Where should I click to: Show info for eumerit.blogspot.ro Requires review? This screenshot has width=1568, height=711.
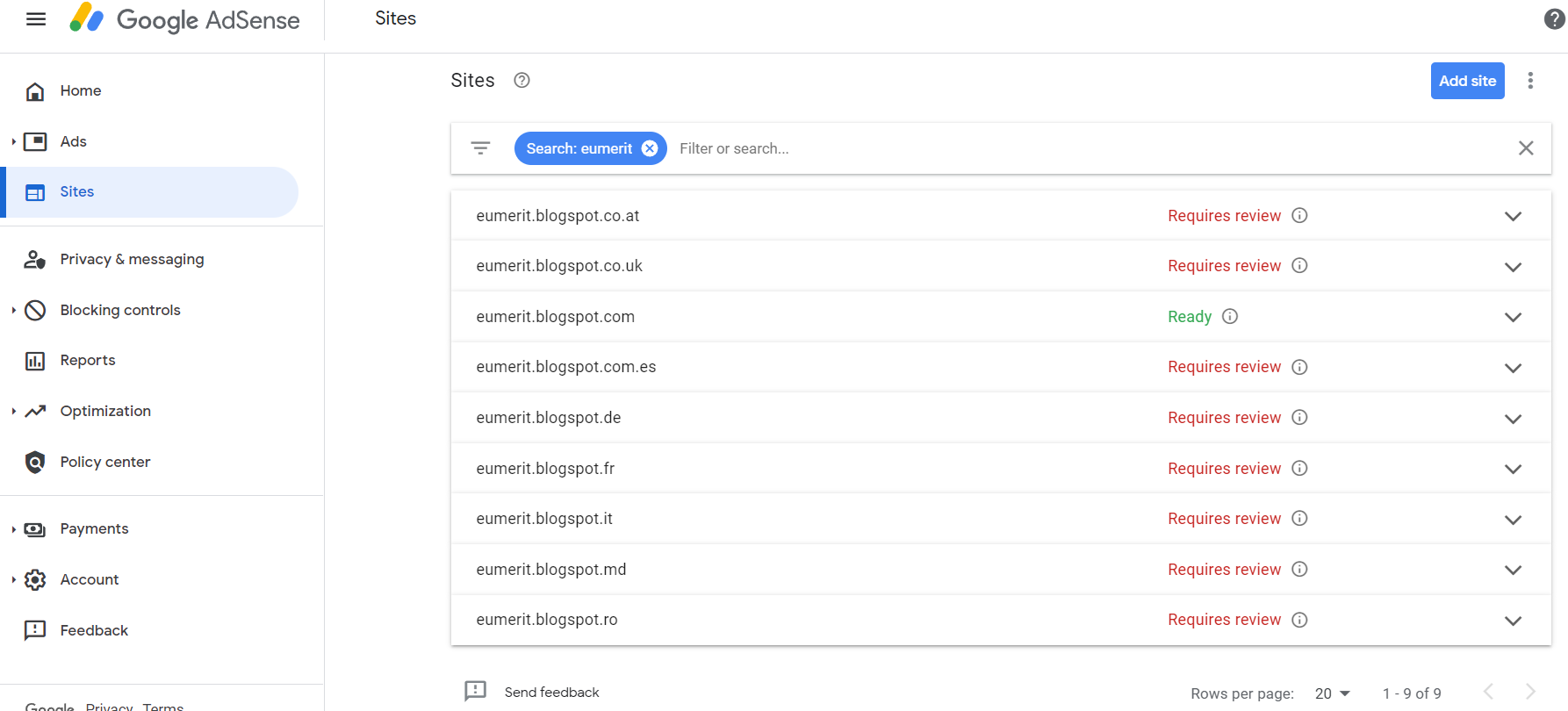[x=1300, y=621]
